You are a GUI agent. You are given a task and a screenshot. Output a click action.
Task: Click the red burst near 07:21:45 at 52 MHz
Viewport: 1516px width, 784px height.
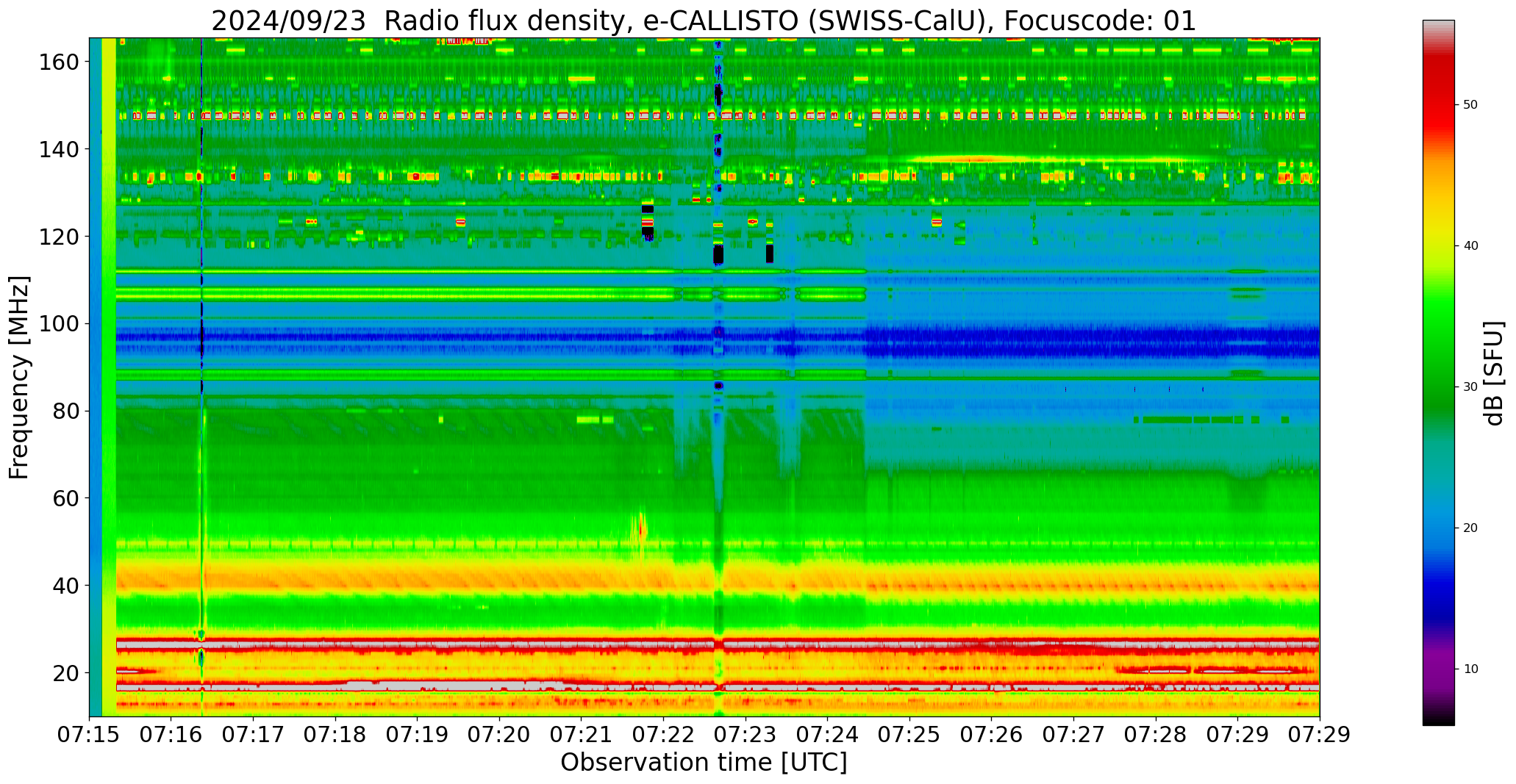(639, 528)
